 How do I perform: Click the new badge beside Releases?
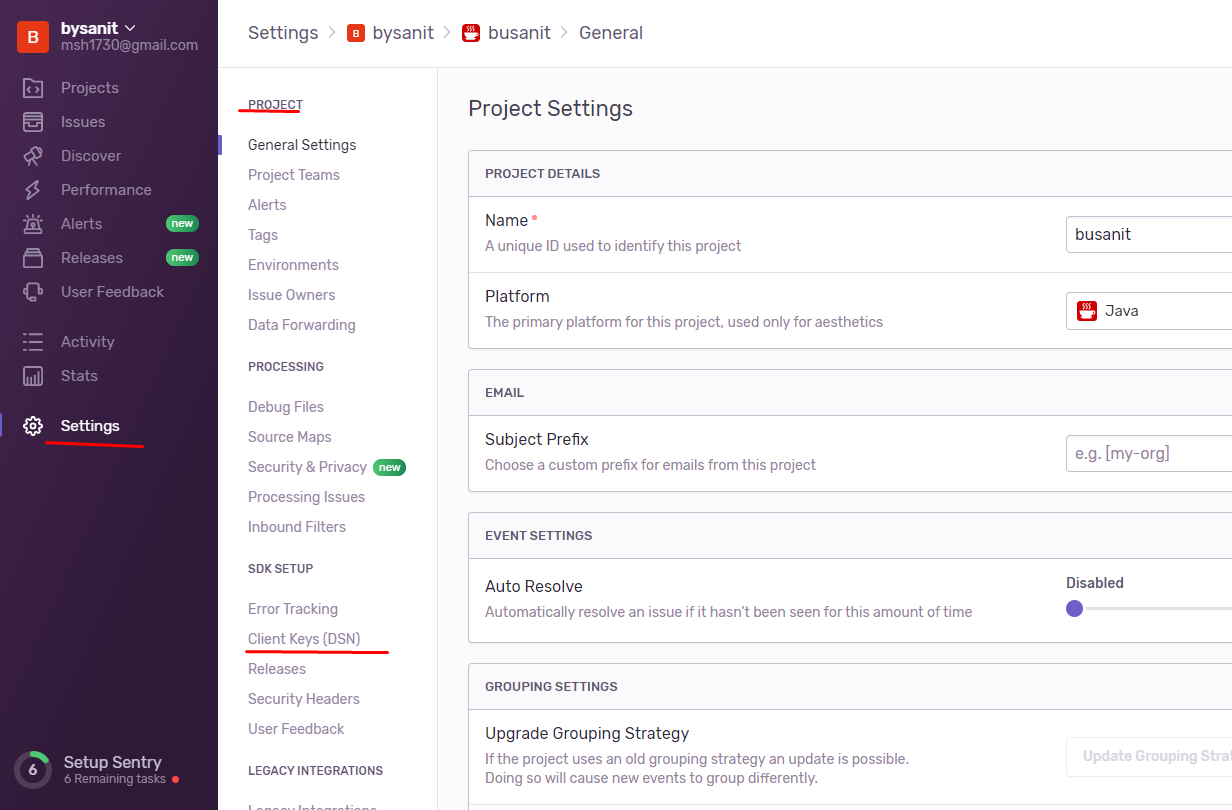tap(182, 258)
